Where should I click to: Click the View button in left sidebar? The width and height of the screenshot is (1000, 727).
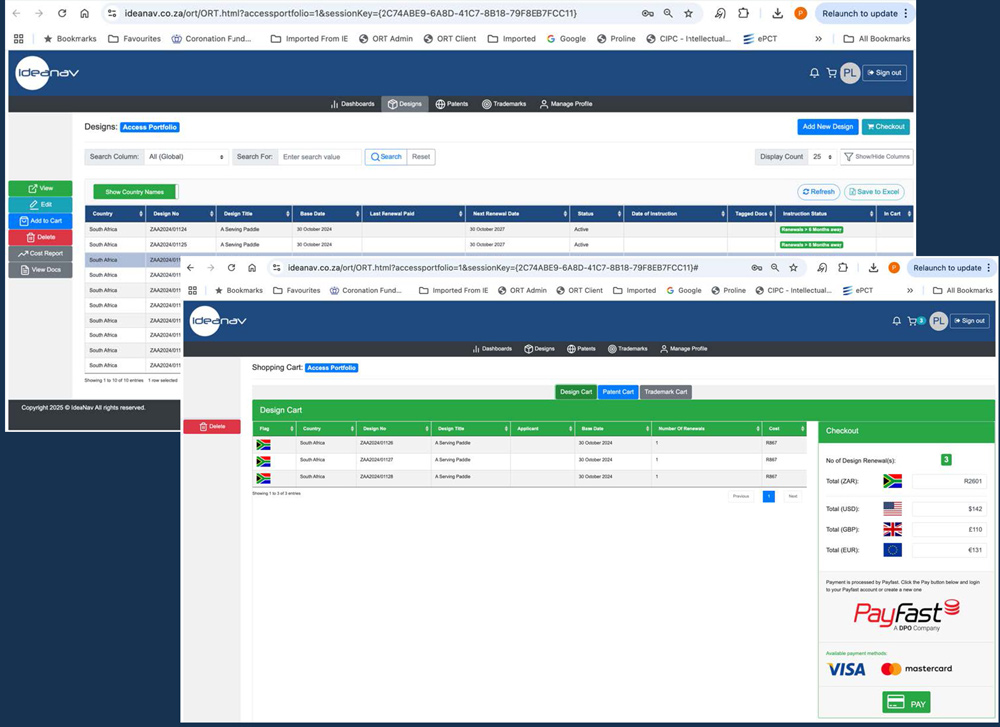click(x=40, y=189)
